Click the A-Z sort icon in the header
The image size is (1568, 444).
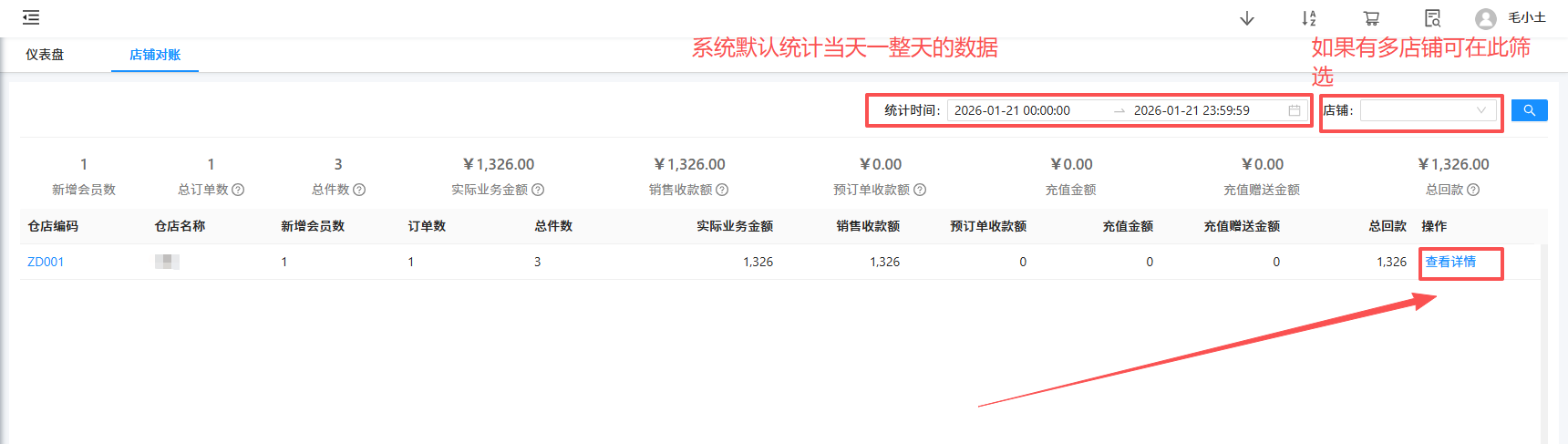point(1309,18)
